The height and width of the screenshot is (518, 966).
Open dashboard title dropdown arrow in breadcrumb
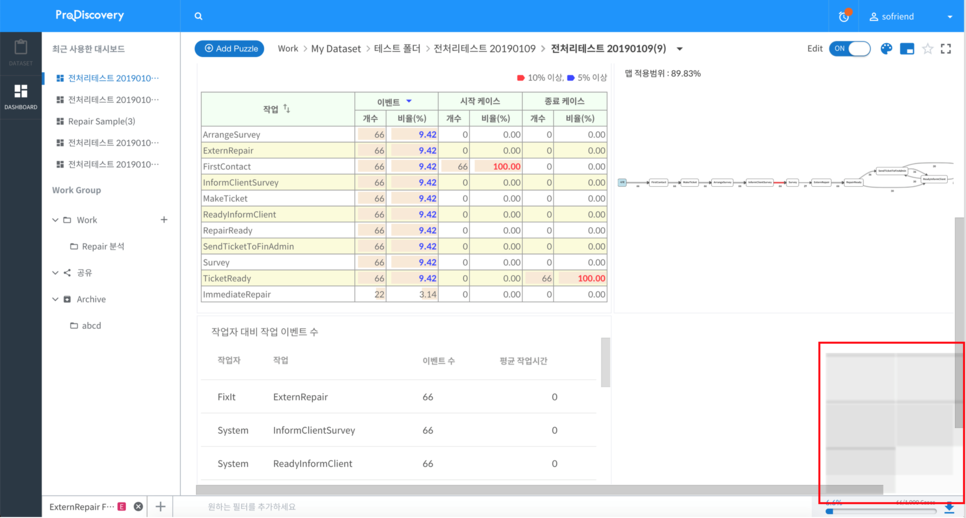[x=680, y=49]
